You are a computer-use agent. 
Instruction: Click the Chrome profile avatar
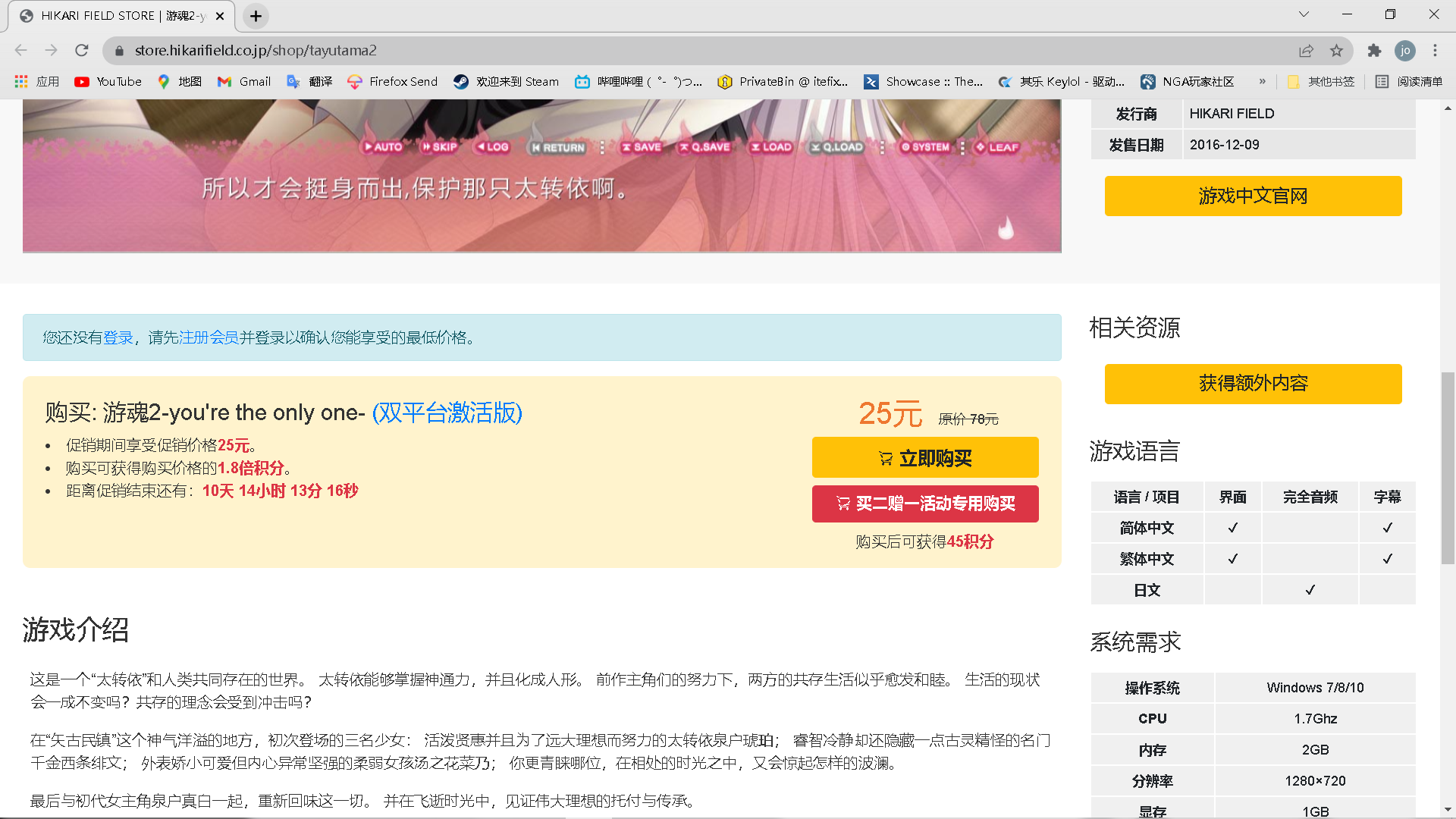click(x=1405, y=50)
